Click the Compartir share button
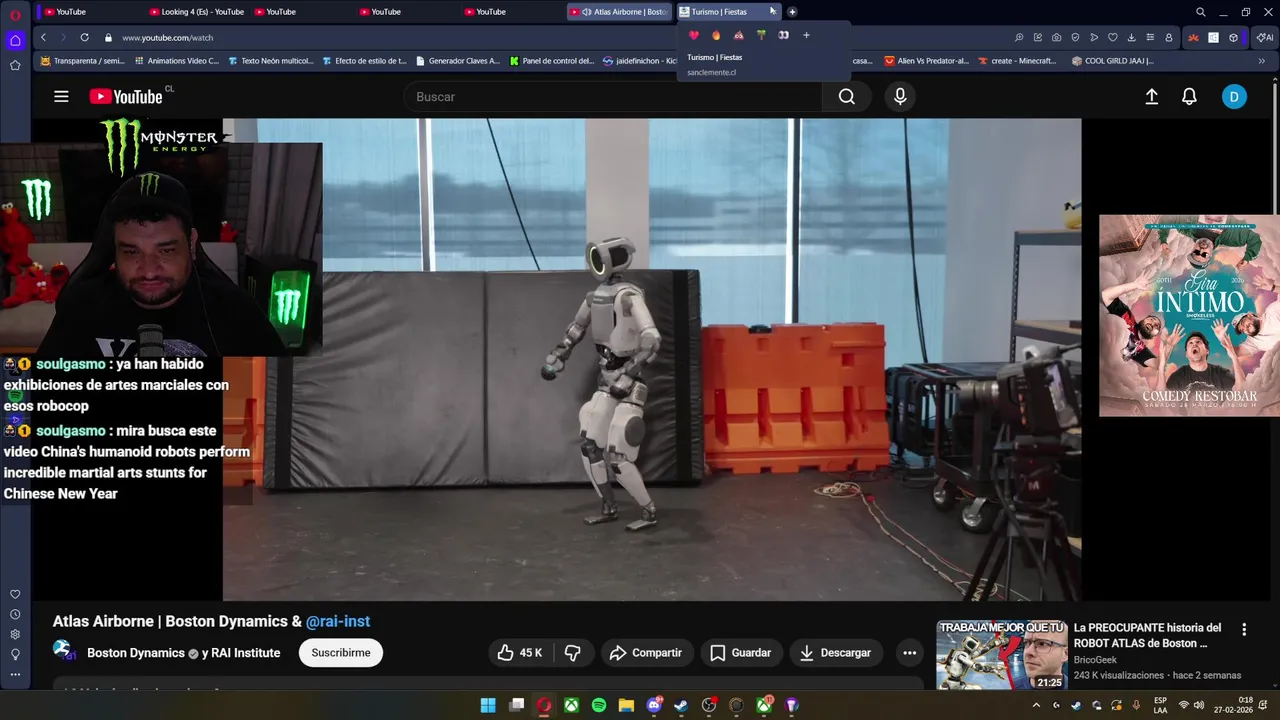1280x720 pixels. (x=646, y=653)
